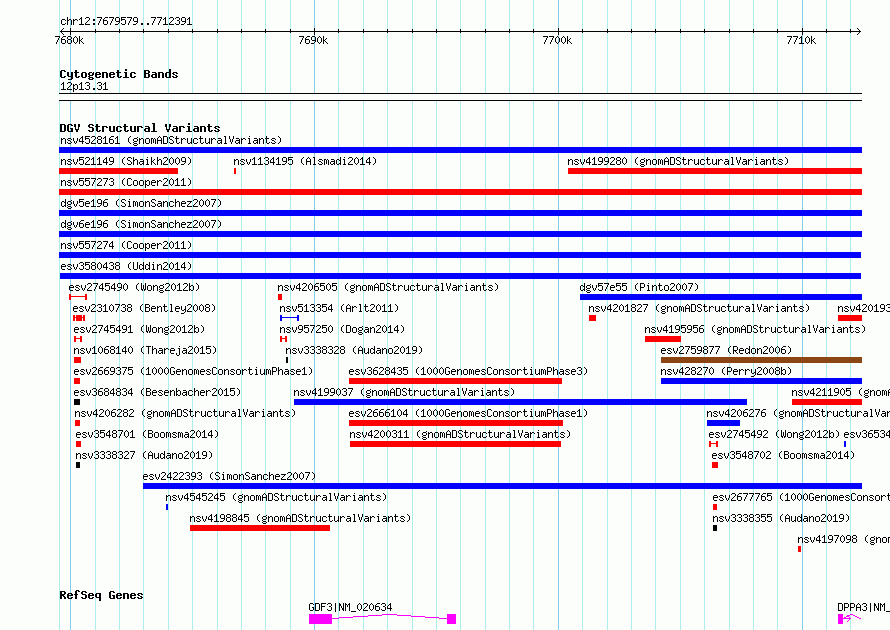Open the nsv1134195 (Alsmadi2014) variant label
The height and width of the screenshot is (630, 890).
[x=305, y=161]
